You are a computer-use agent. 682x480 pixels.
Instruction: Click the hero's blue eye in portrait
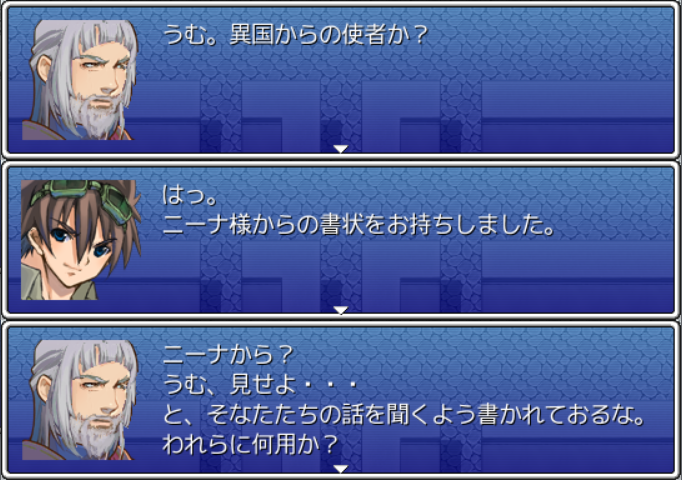pyautogui.click(x=60, y=235)
